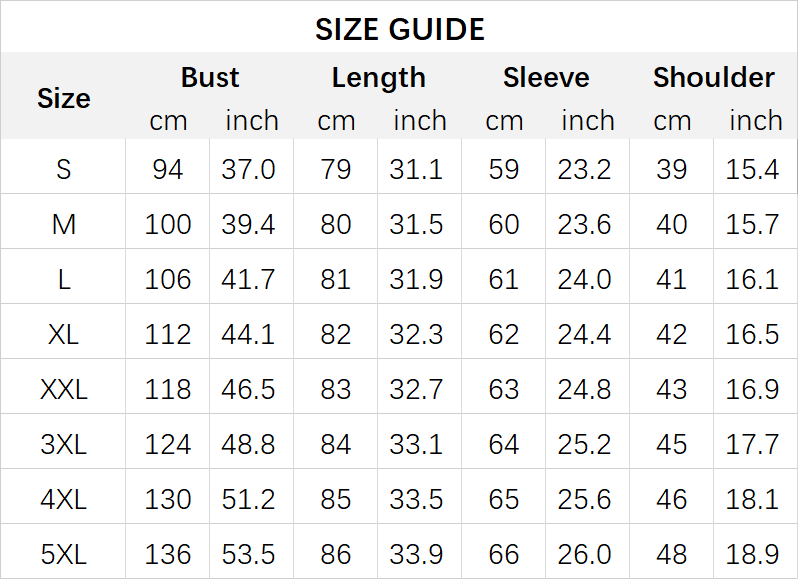Click the XXL size row label

pos(63,388)
